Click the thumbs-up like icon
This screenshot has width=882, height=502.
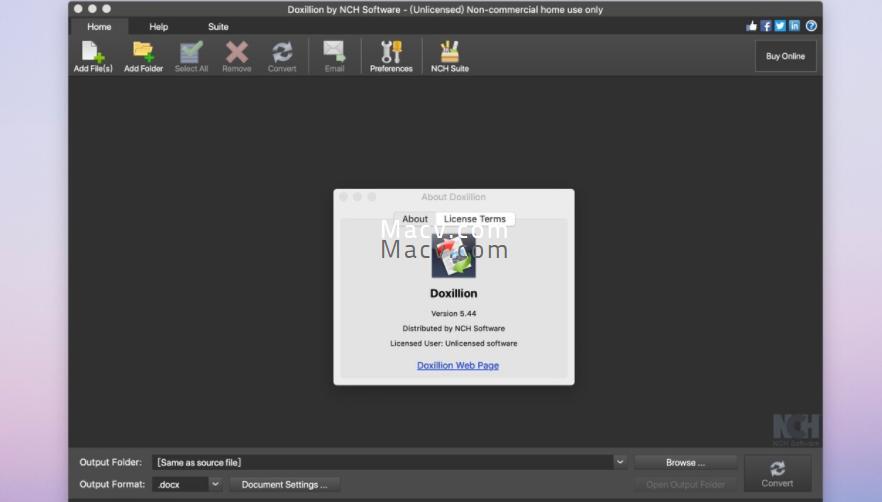coord(752,26)
